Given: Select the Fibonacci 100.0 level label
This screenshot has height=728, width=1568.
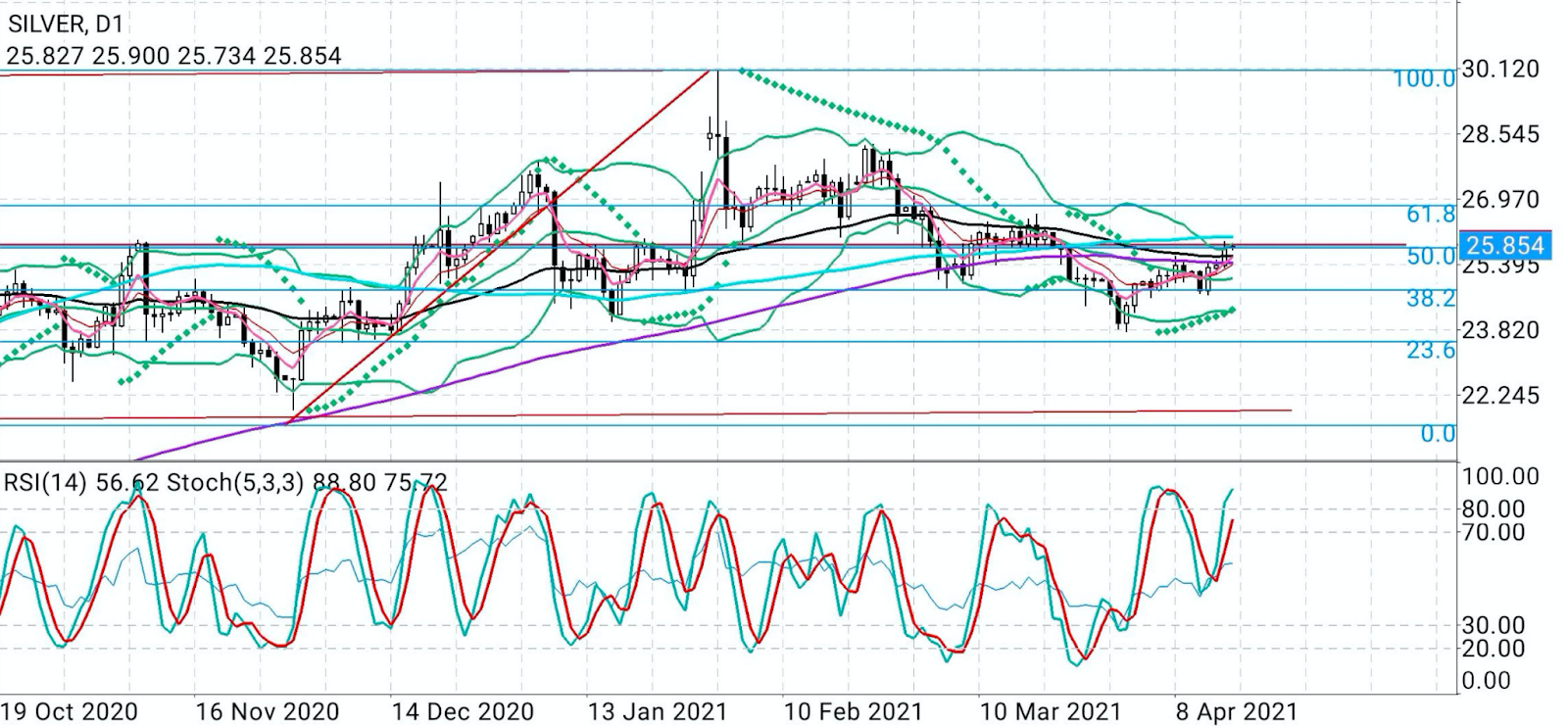Looking at the screenshot, I should tap(1424, 78).
